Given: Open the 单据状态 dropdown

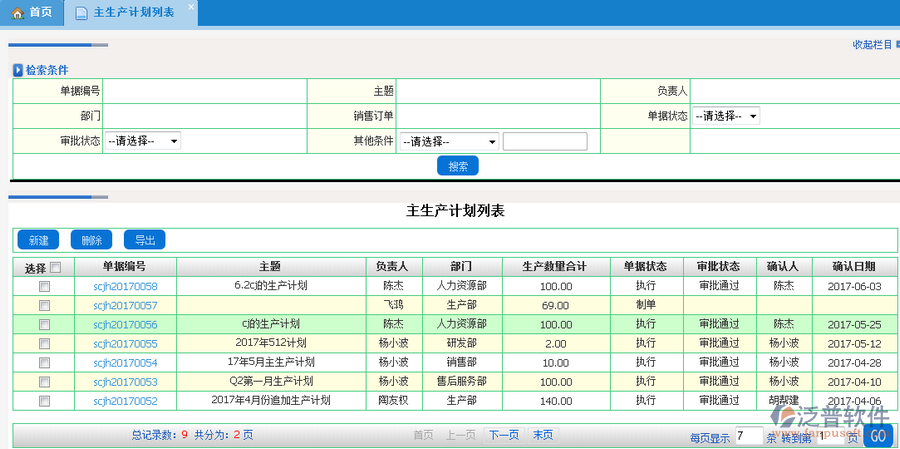Looking at the screenshot, I should click(x=726, y=116).
